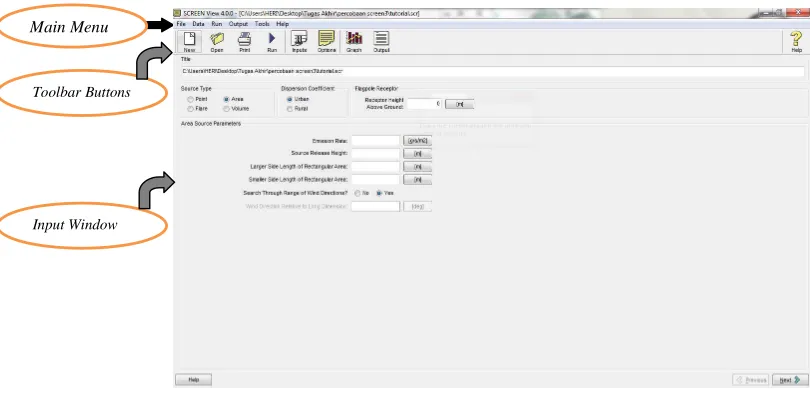Click the Larger Side Length input field
This screenshot has width=810, height=396.
pyautogui.click(x=376, y=167)
